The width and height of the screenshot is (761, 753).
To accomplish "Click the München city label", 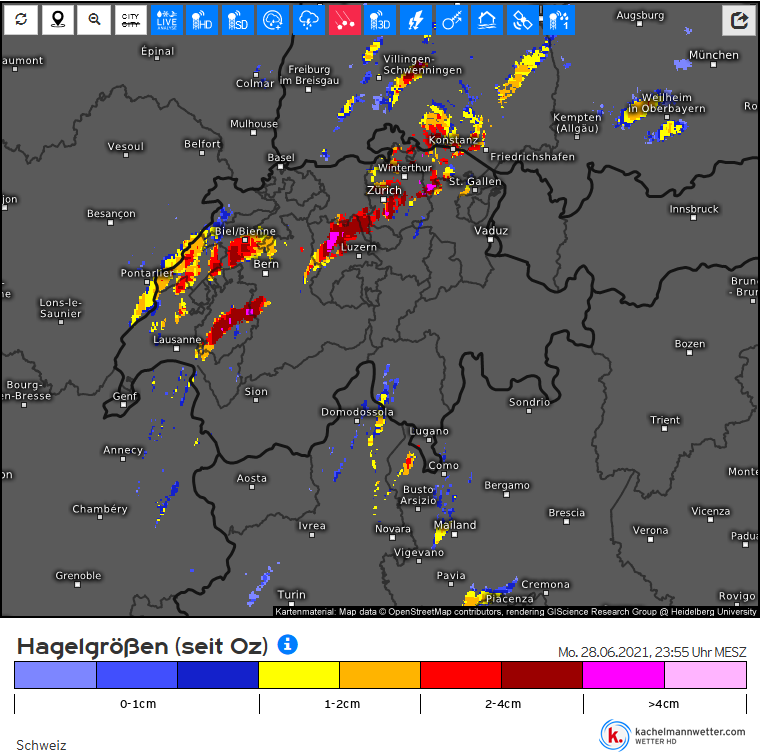I will pos(714,55).
